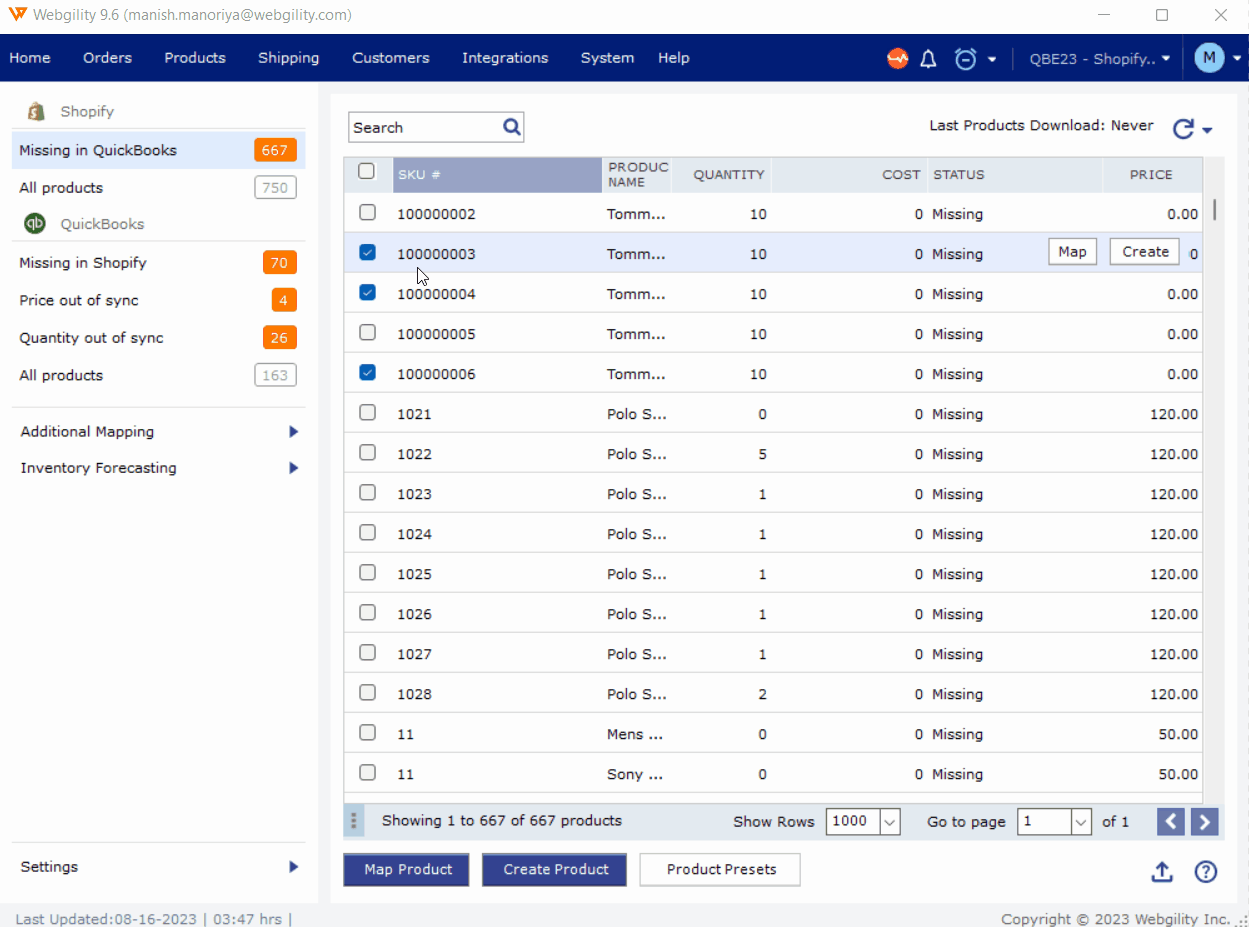Uncheck the box for SKU 100000006
Image resolution: width=1249 pixels, height=927 pixels.
pos(367,373)
